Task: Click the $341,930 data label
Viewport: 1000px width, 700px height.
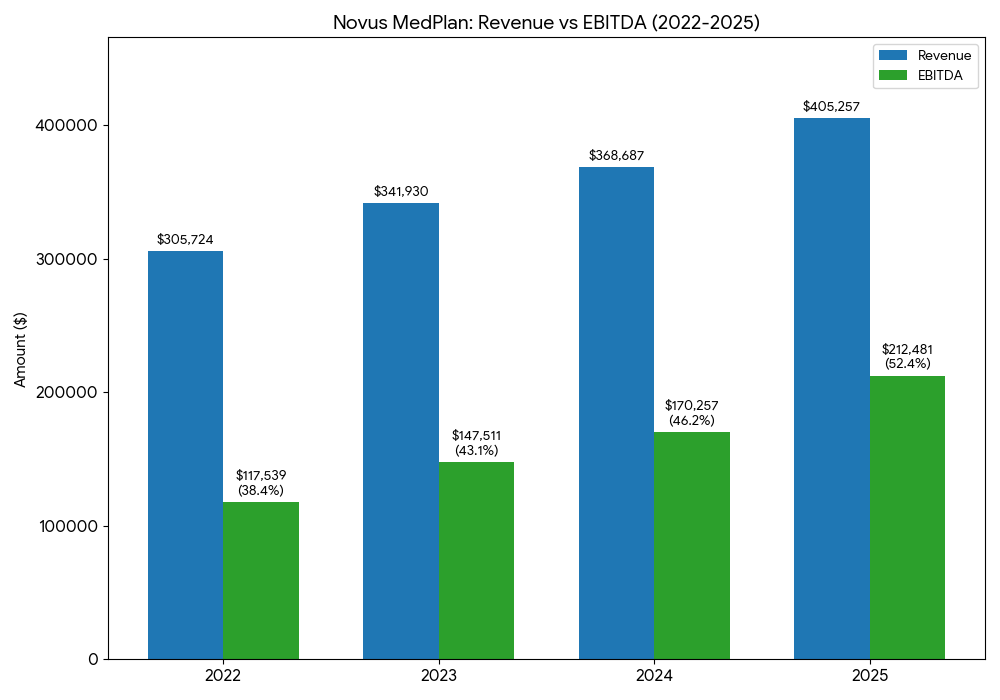Action: (x=401, y=191)
